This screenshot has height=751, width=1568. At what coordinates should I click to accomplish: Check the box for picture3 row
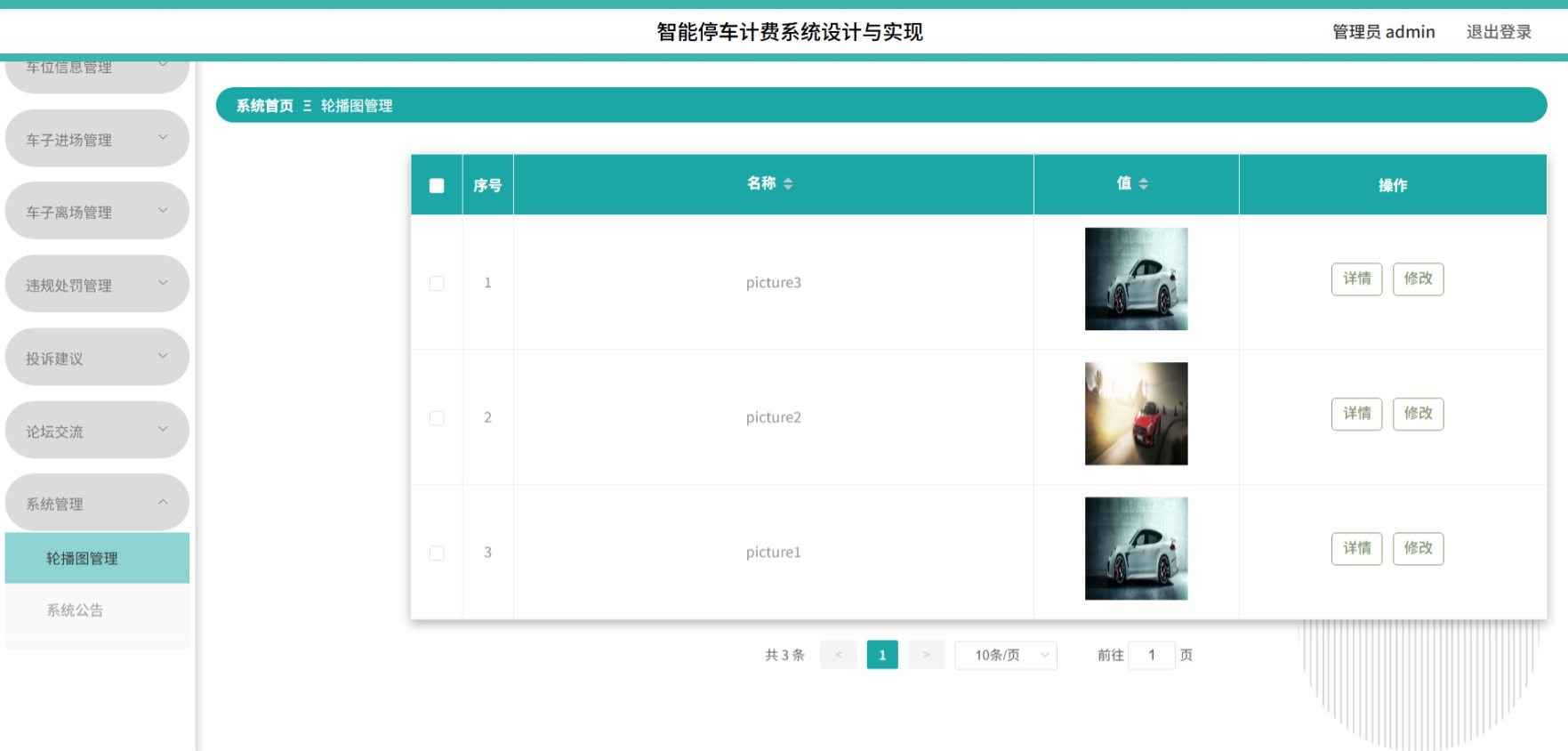(x=437, y=283)
